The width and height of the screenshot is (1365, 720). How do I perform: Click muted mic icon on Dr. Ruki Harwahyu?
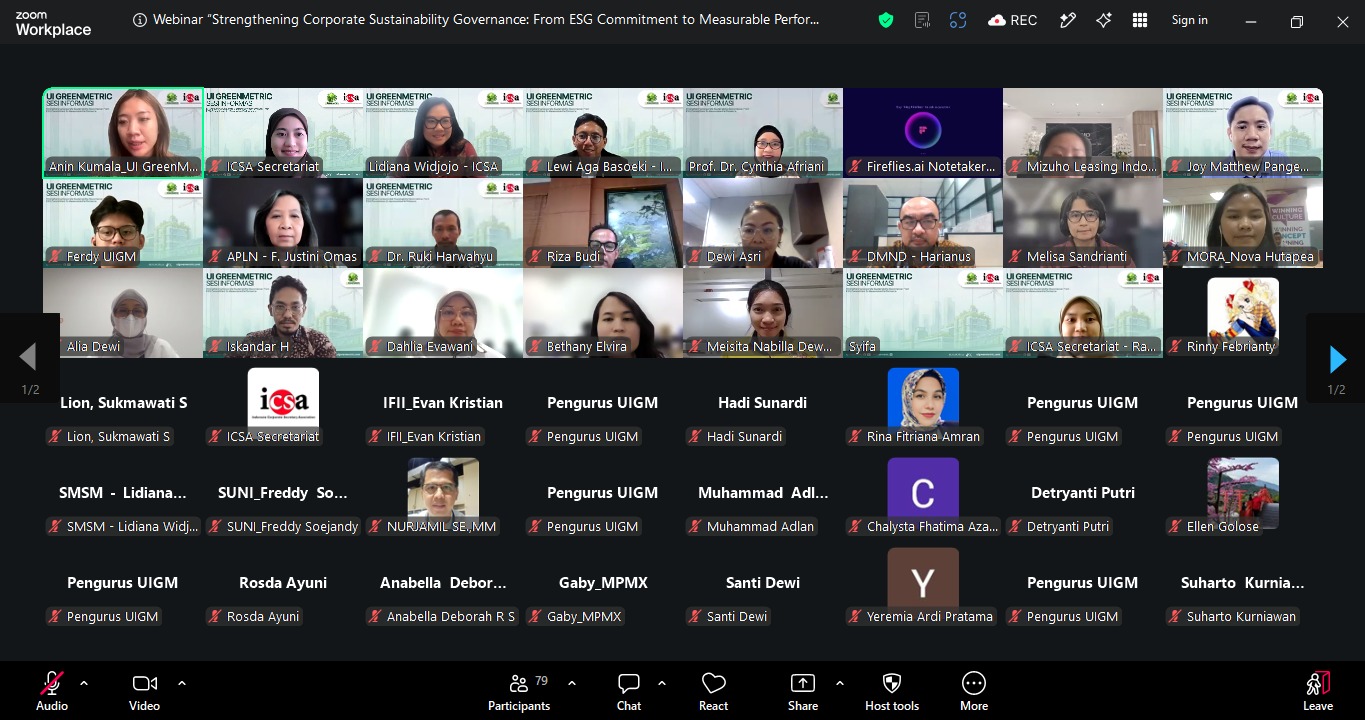pos(374,257)
